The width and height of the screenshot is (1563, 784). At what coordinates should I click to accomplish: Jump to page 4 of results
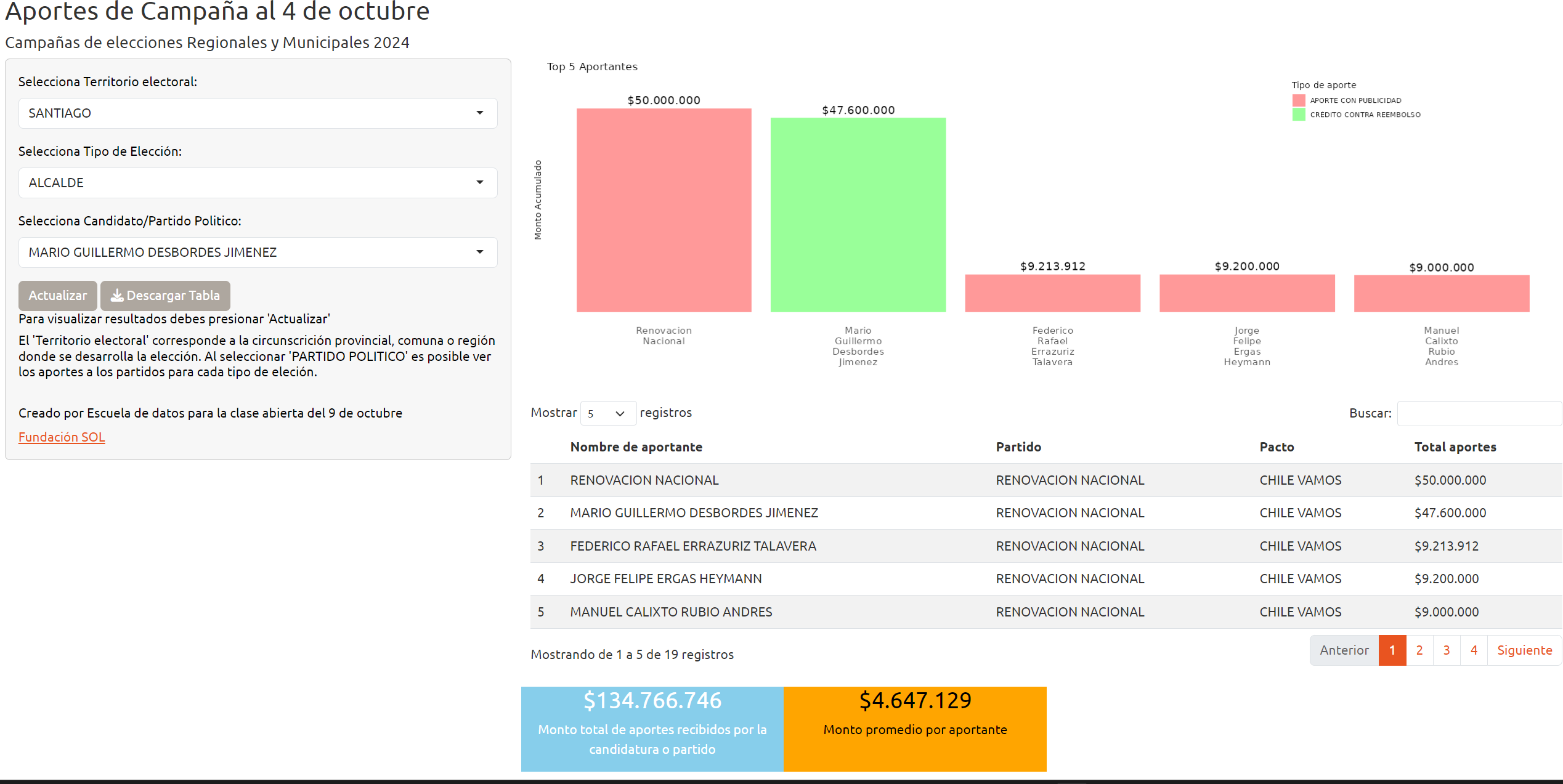(1474, 650)
